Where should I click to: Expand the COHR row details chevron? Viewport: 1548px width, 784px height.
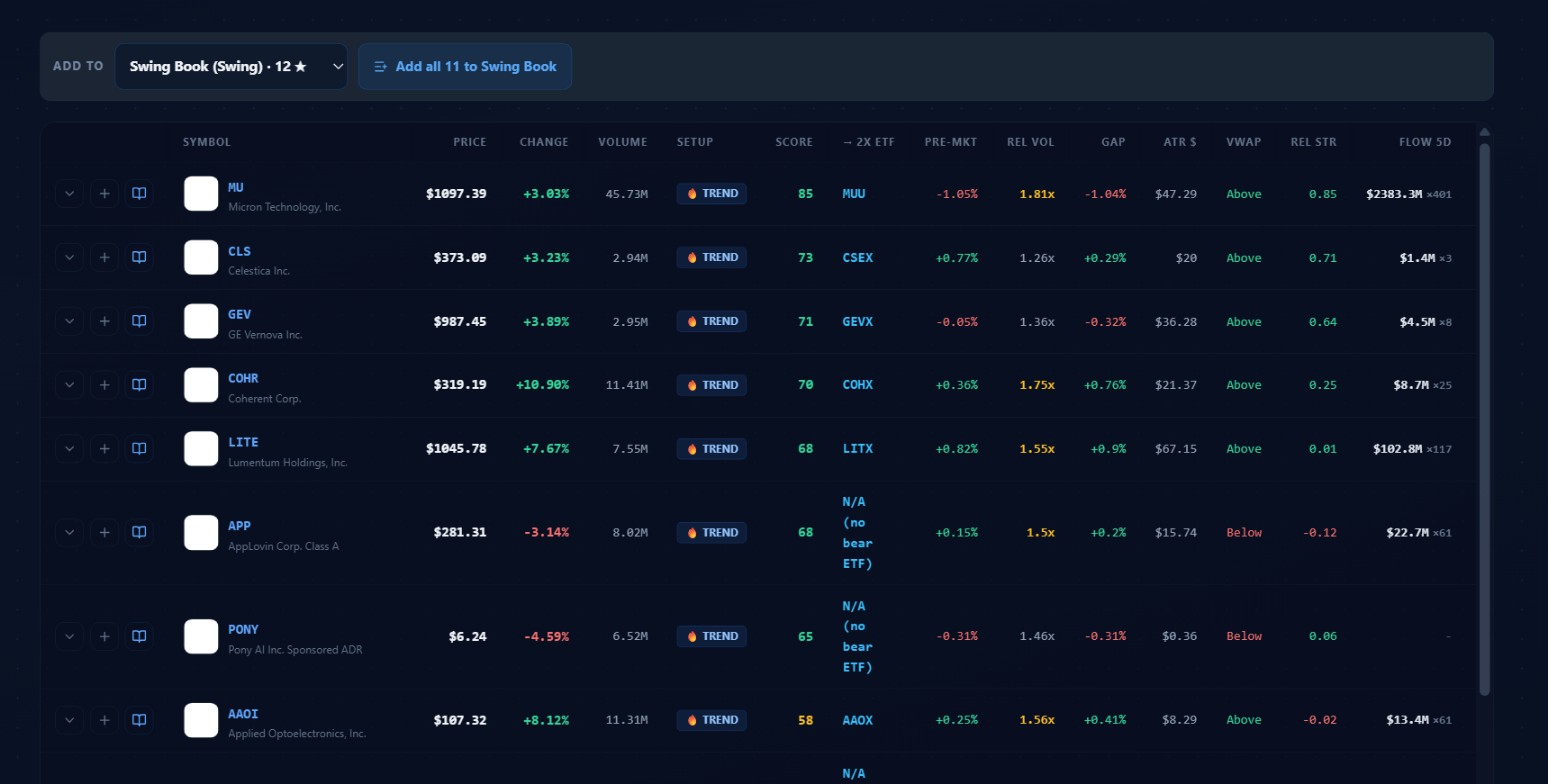tap(69, 385)
